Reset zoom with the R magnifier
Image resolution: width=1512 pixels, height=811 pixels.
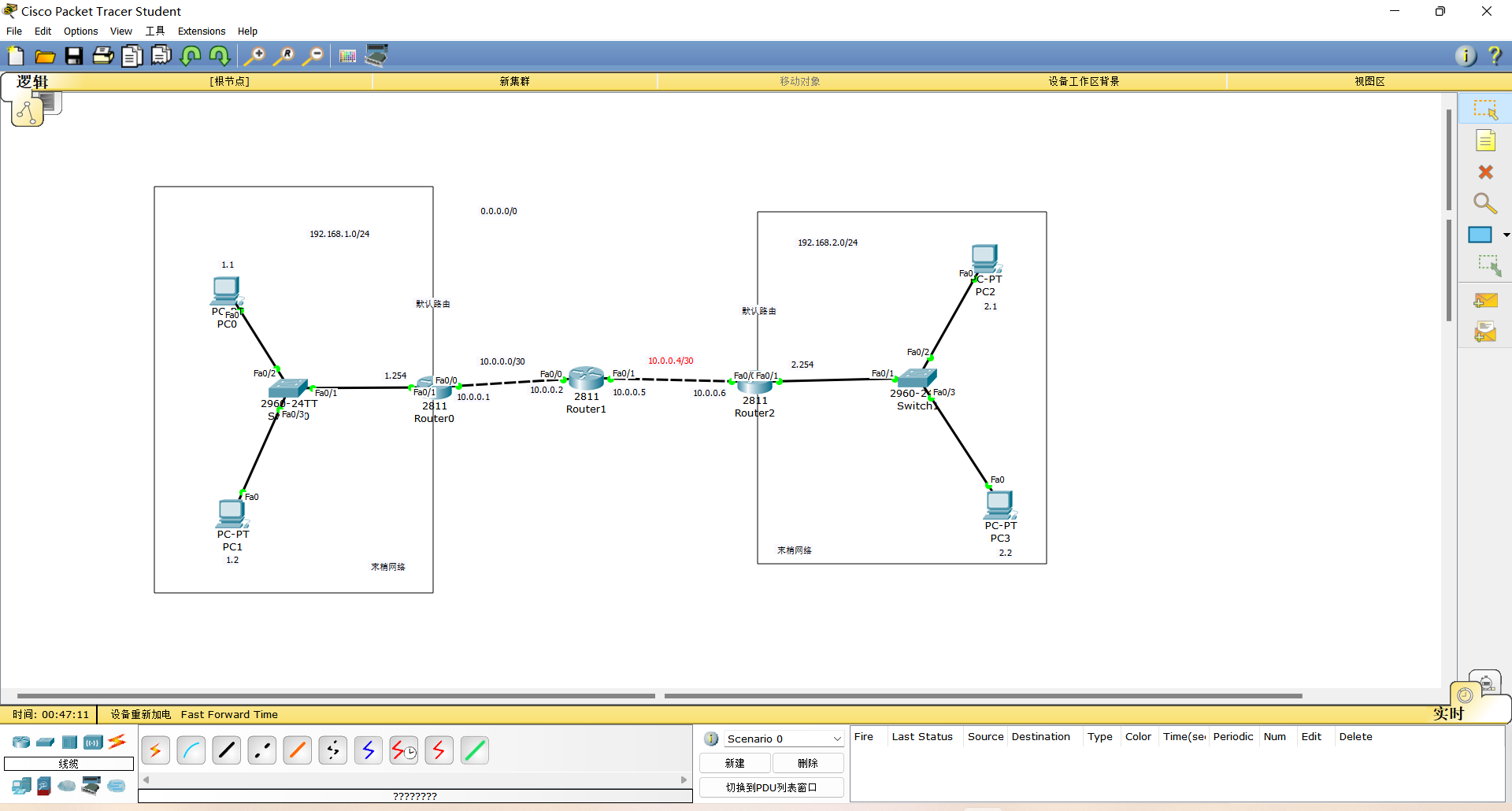[x=283, y=56]
